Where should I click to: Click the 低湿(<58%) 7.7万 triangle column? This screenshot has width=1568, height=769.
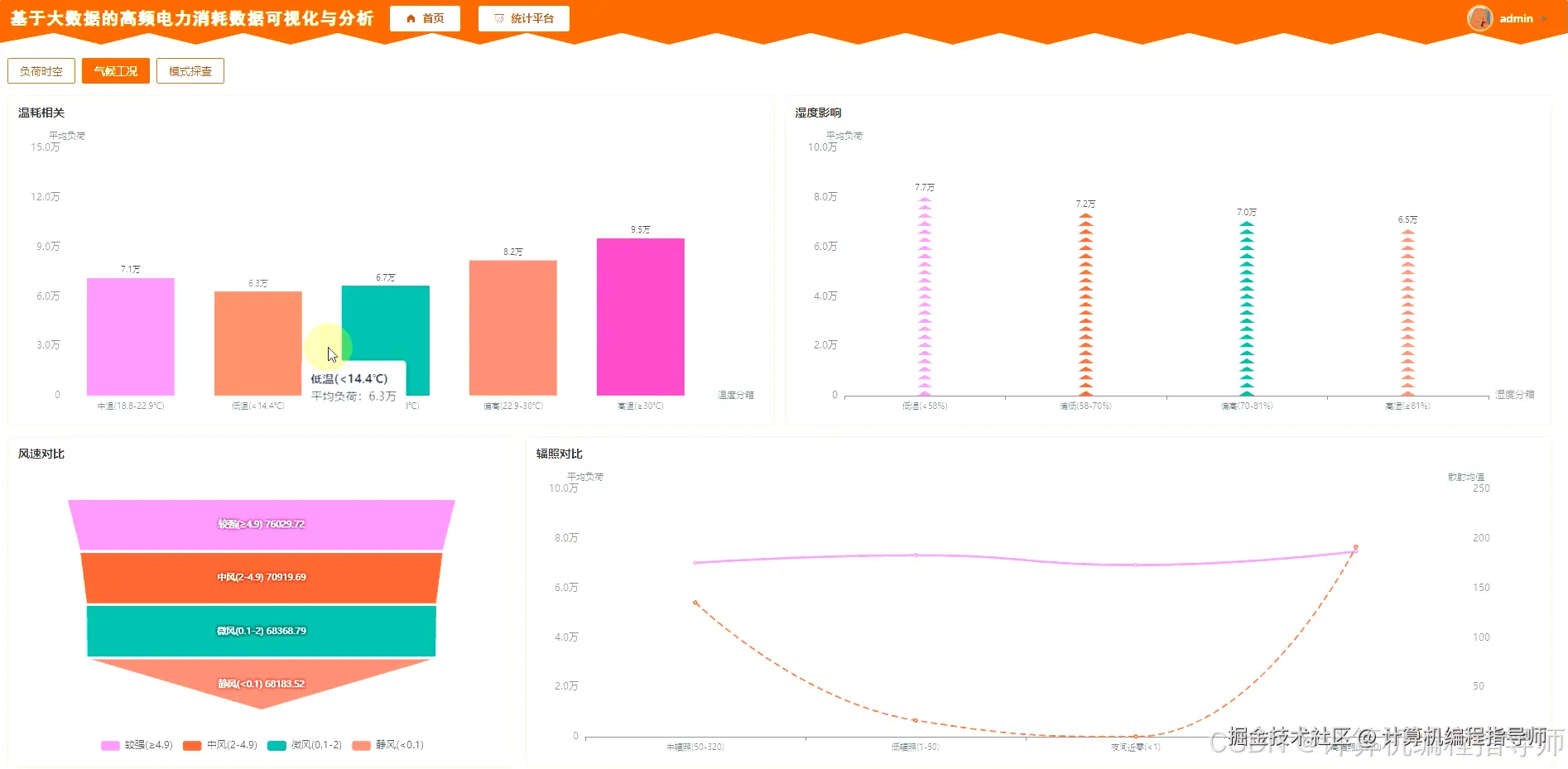(x=925, y=296)
